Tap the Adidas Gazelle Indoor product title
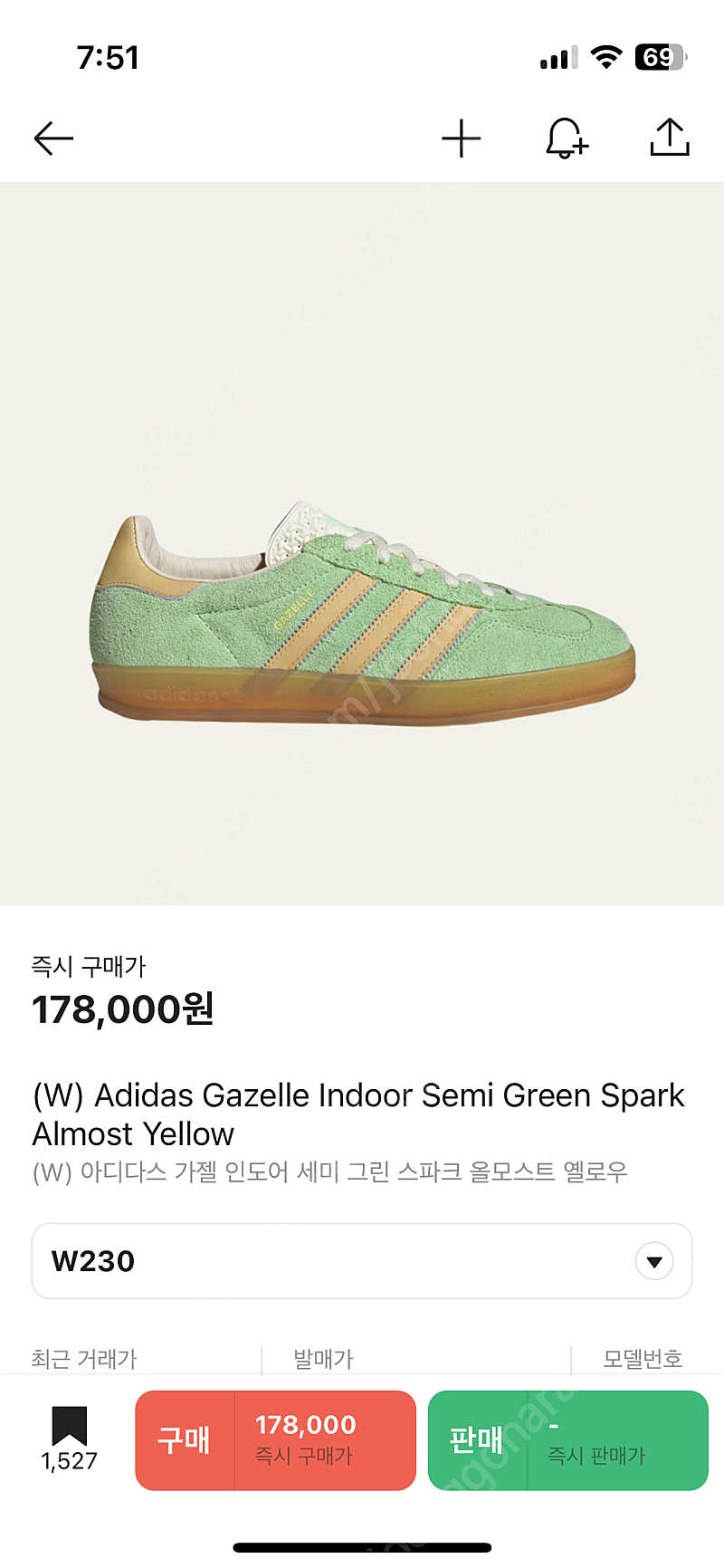The image size is (724, 1568). pos(358,1114)
